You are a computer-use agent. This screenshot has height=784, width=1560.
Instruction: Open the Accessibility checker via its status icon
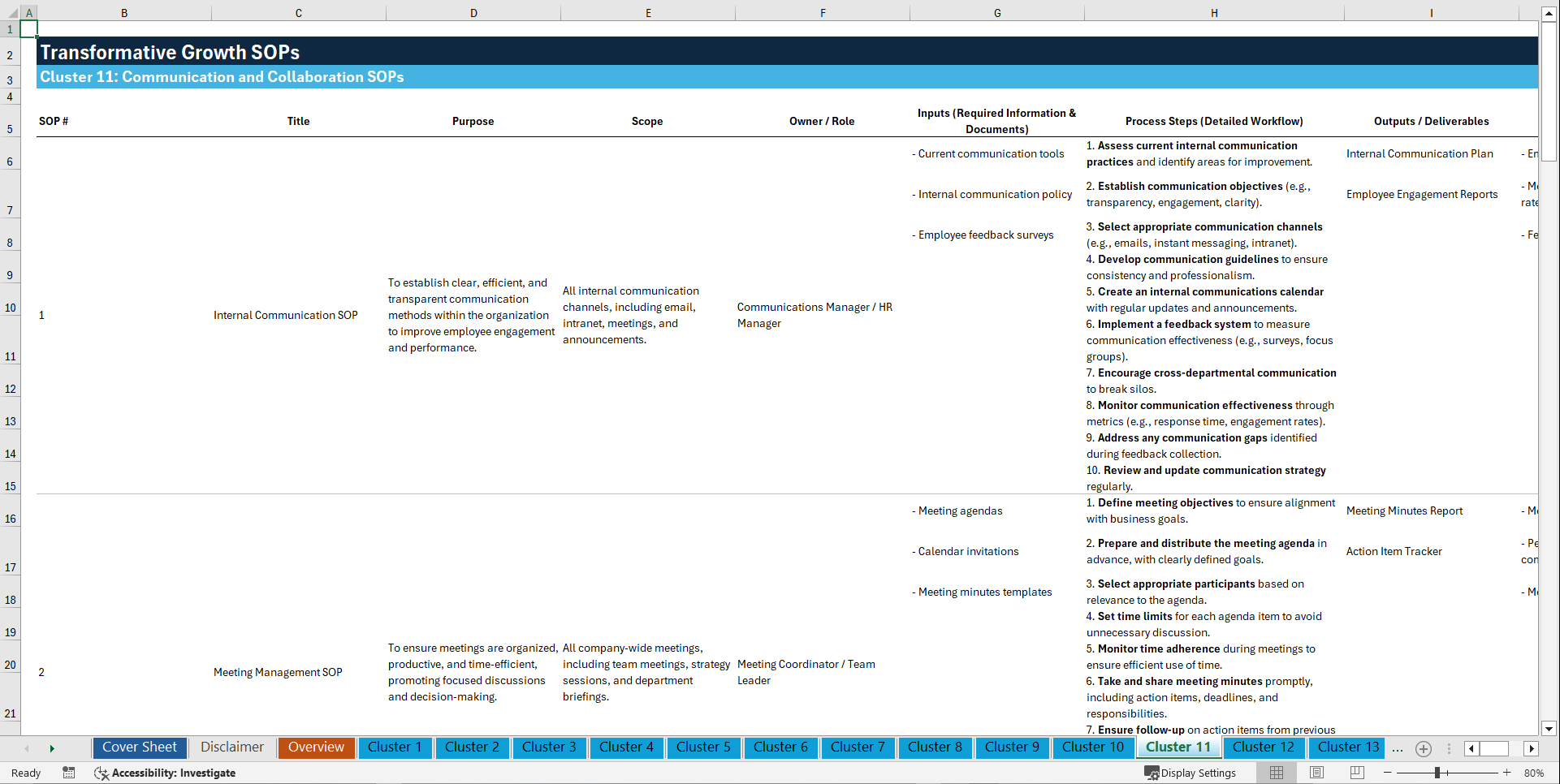pos(102,773)
